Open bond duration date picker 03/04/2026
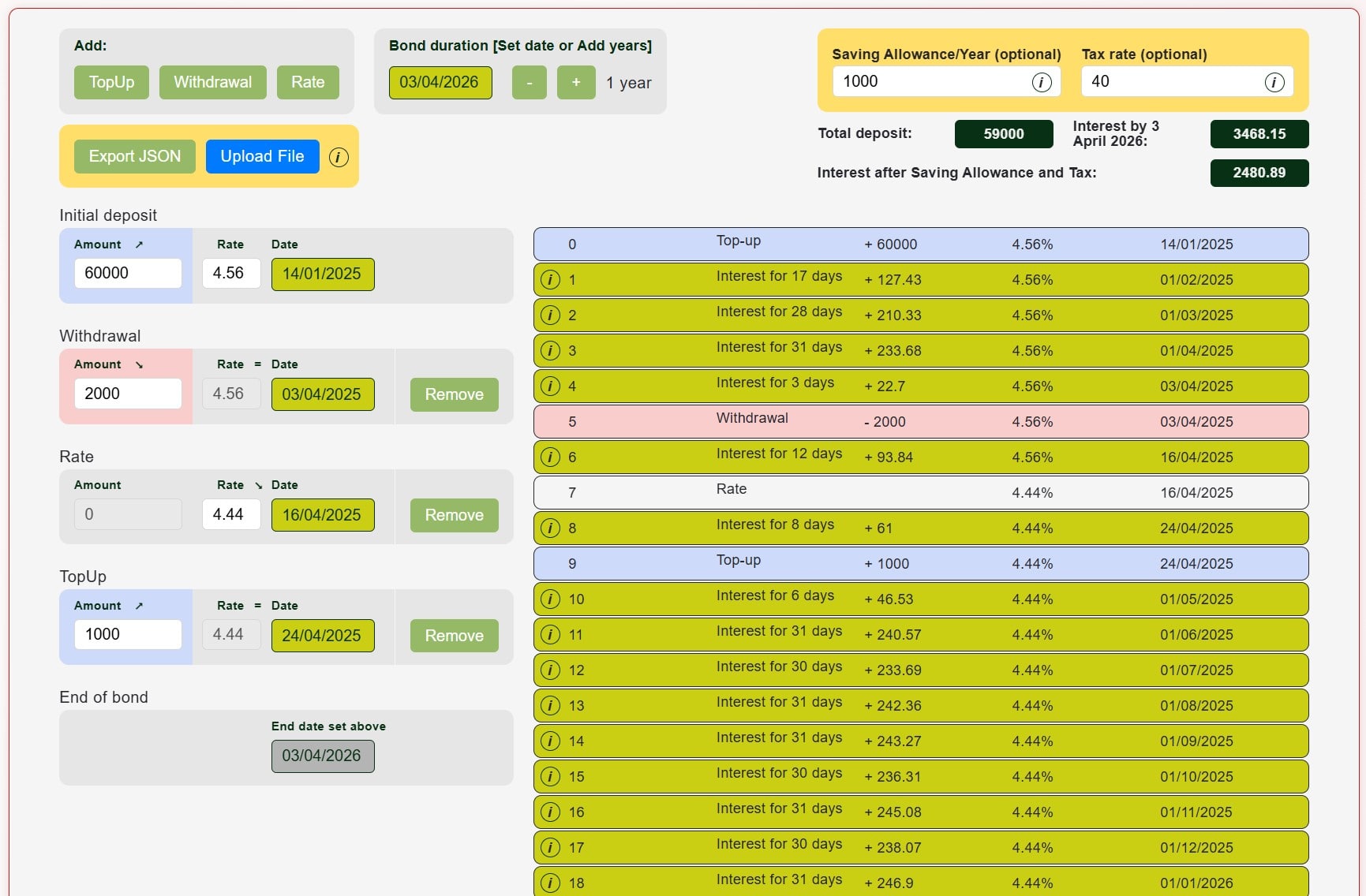 (x=440, y=83)
